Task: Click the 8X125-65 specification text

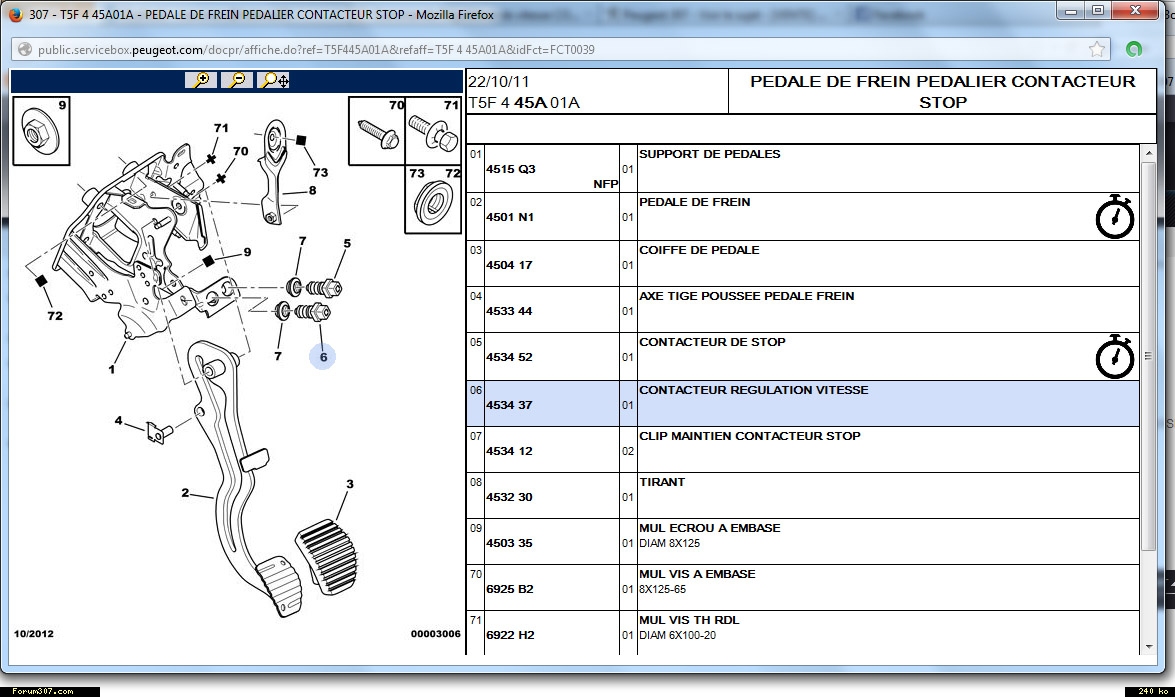Action: pos(662,589)
